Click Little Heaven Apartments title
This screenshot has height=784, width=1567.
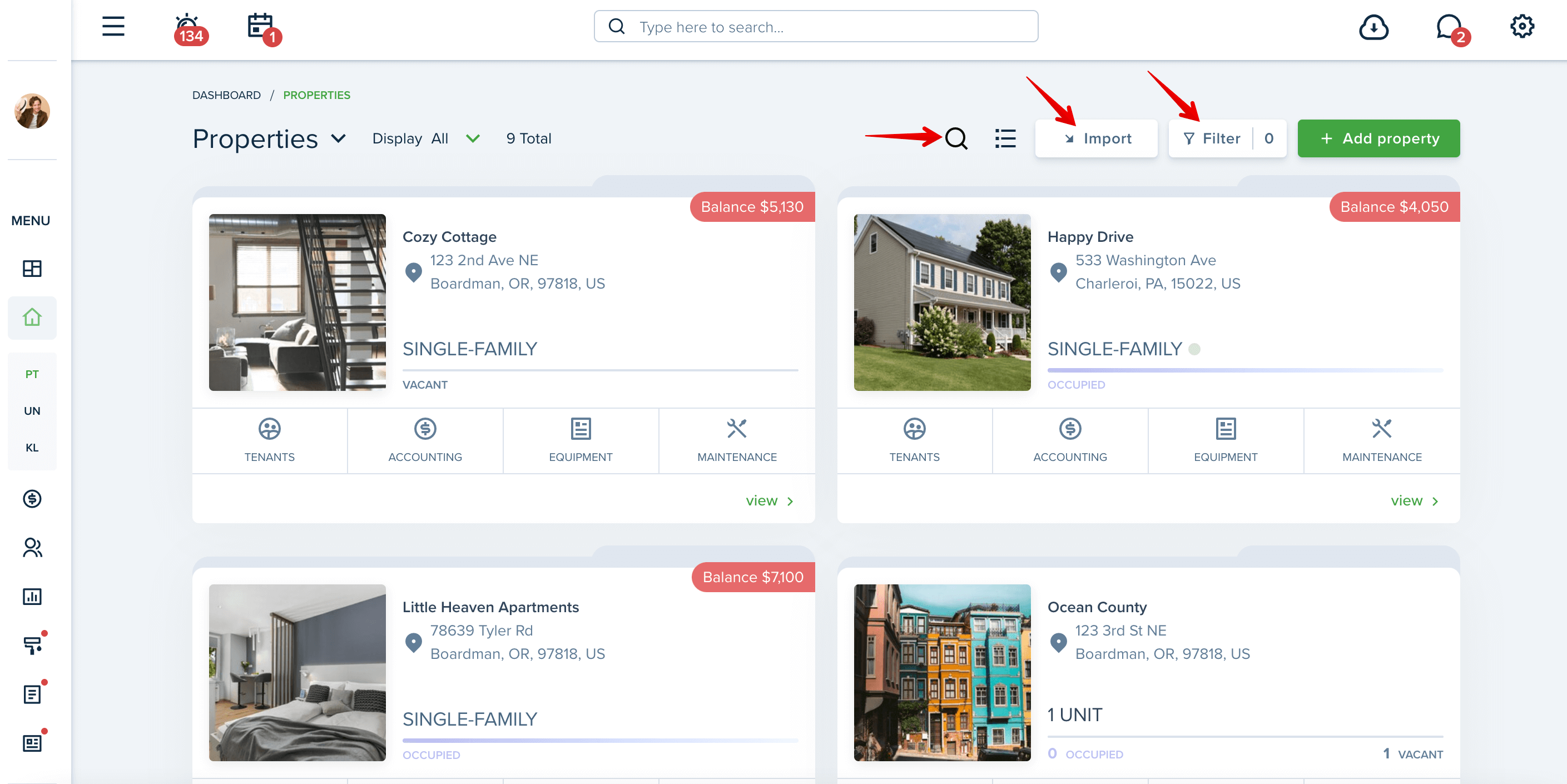(x=490, y=607)
